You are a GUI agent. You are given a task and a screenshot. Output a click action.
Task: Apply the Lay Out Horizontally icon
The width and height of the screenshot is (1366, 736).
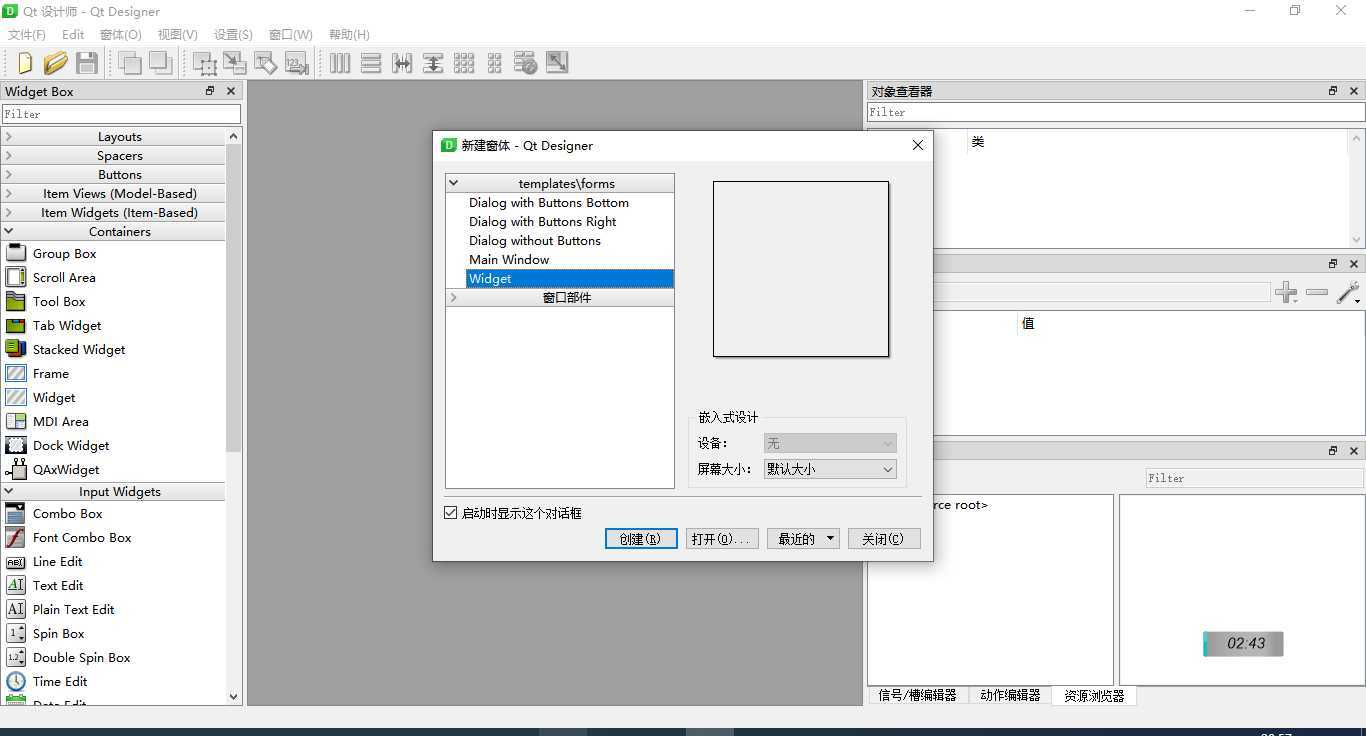click(340, 63)
